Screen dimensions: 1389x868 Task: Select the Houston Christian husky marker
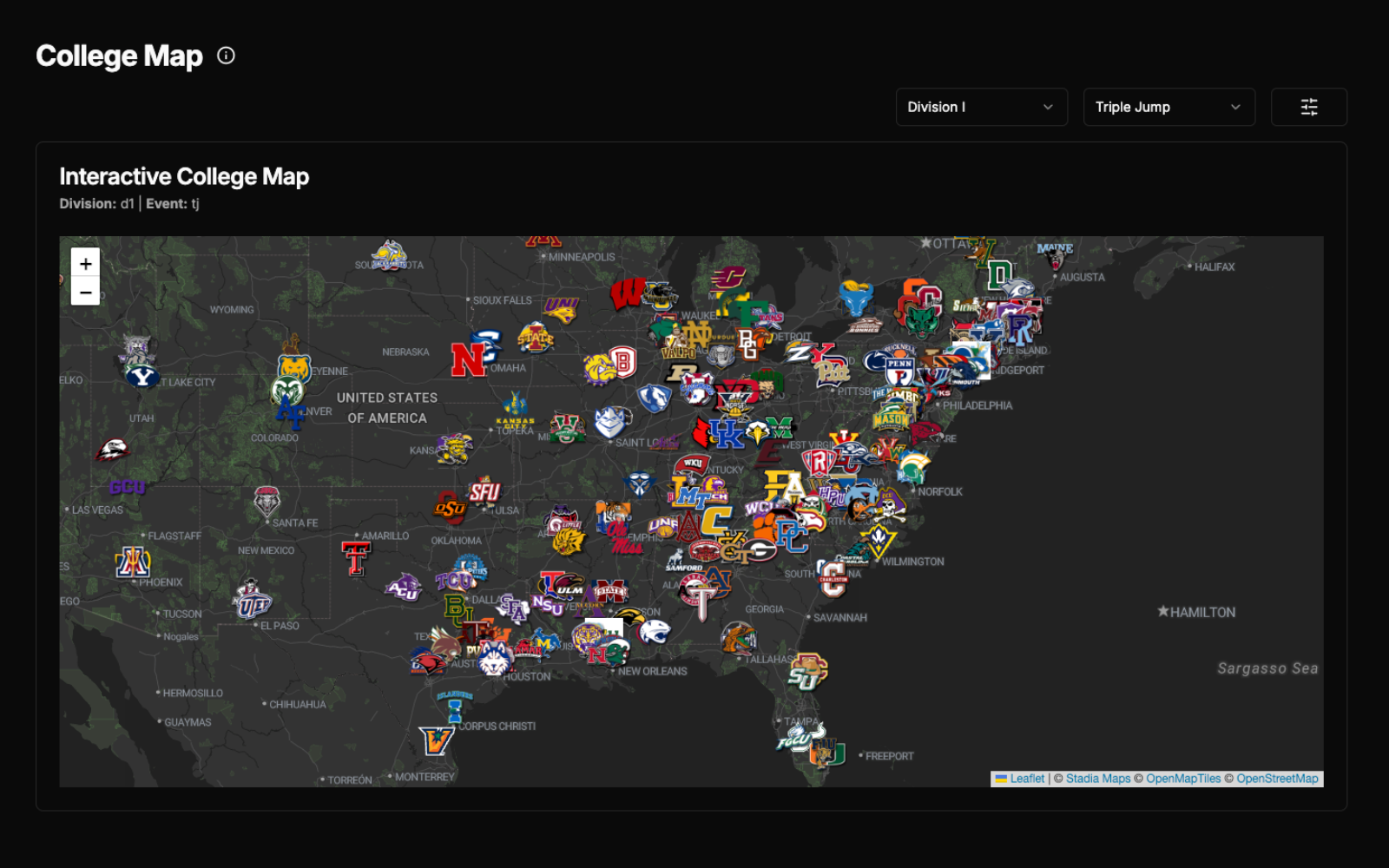494,661
